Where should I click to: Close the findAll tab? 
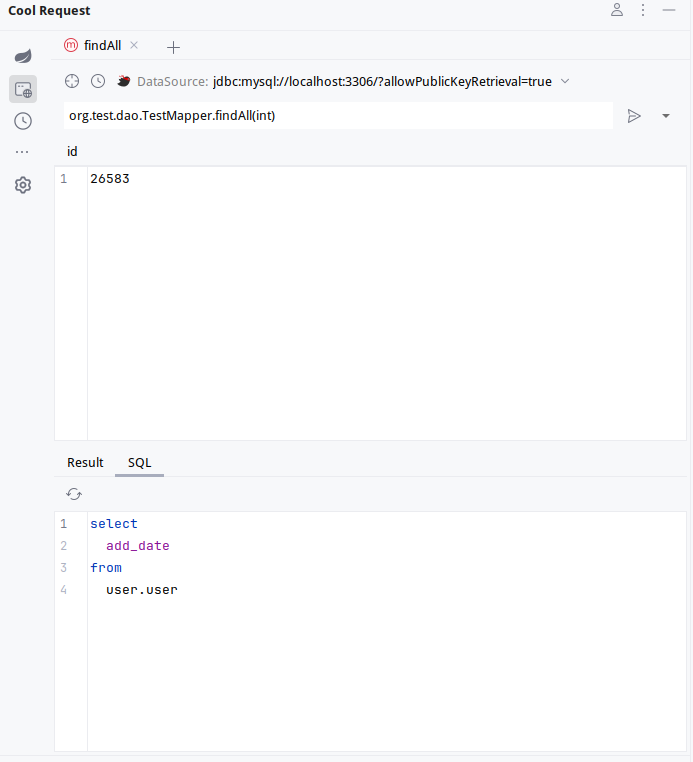point(135,45)
